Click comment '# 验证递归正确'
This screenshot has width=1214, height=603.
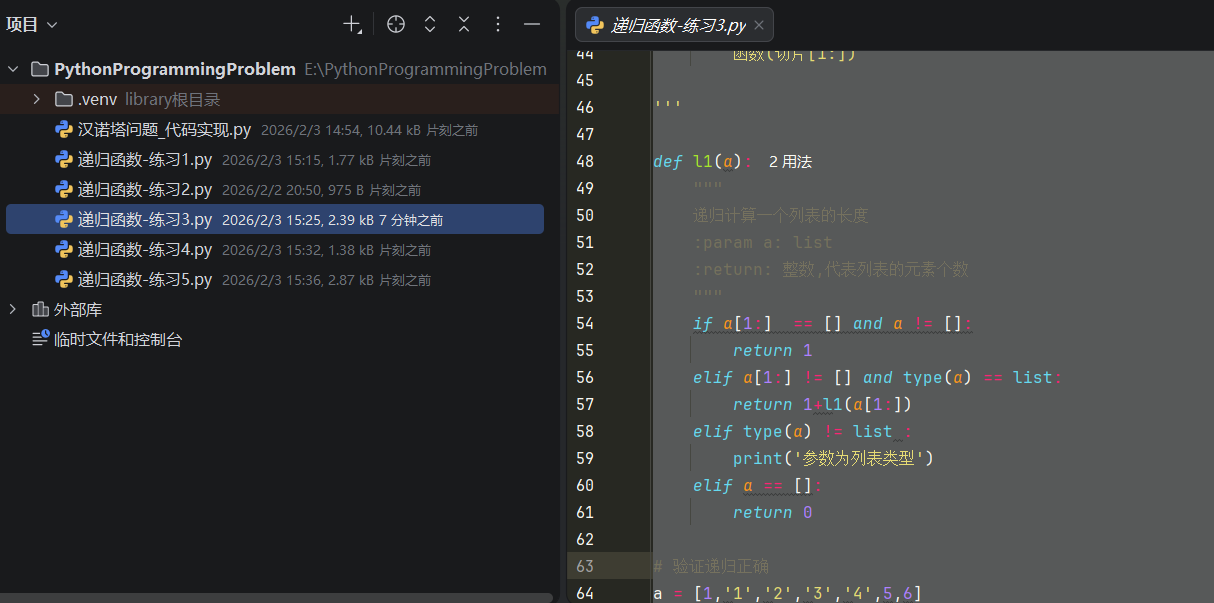coord(711,566)
